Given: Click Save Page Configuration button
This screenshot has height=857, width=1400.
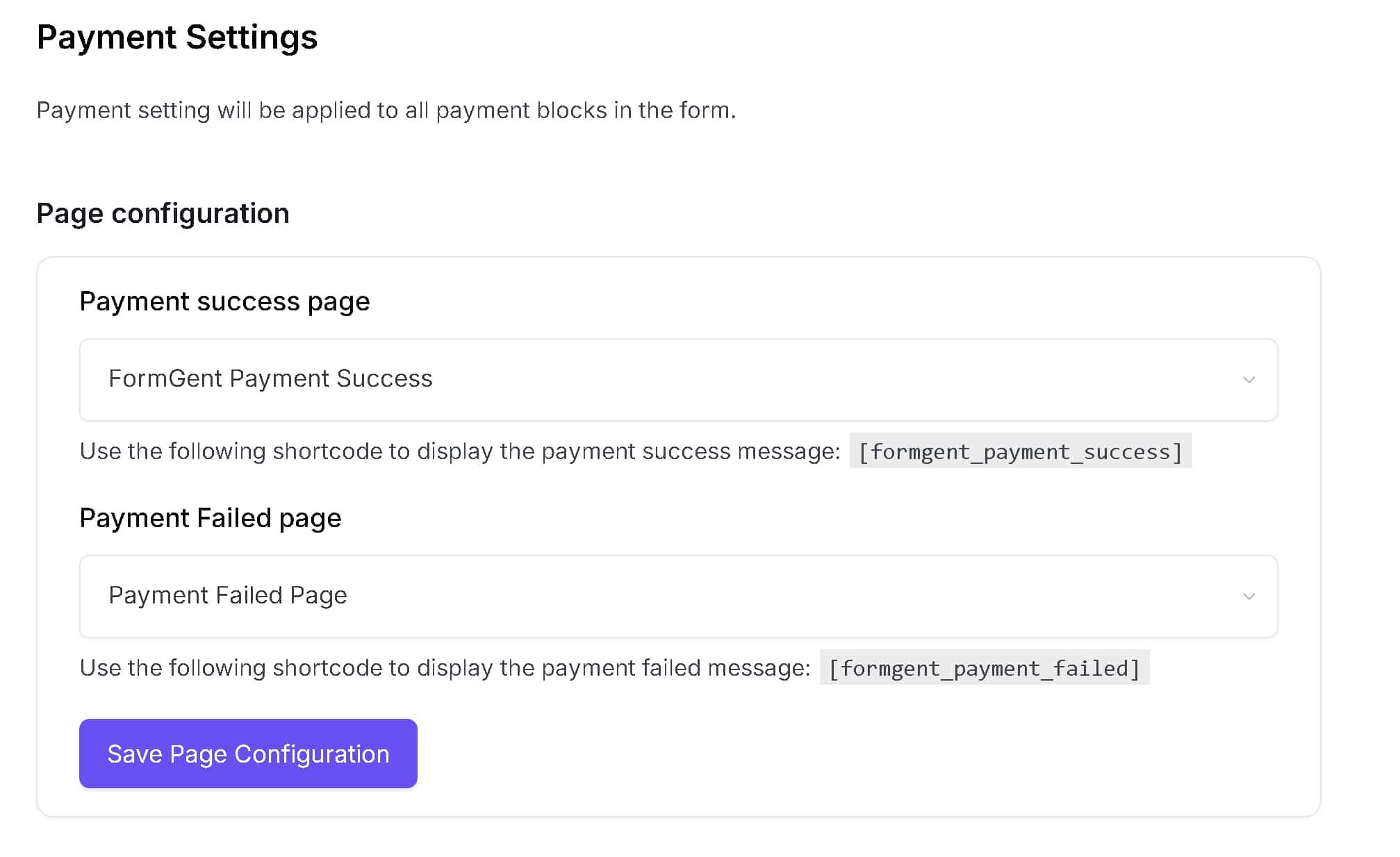Looking at the screenshot, I should pyautogui.click(x=248, y=754).
